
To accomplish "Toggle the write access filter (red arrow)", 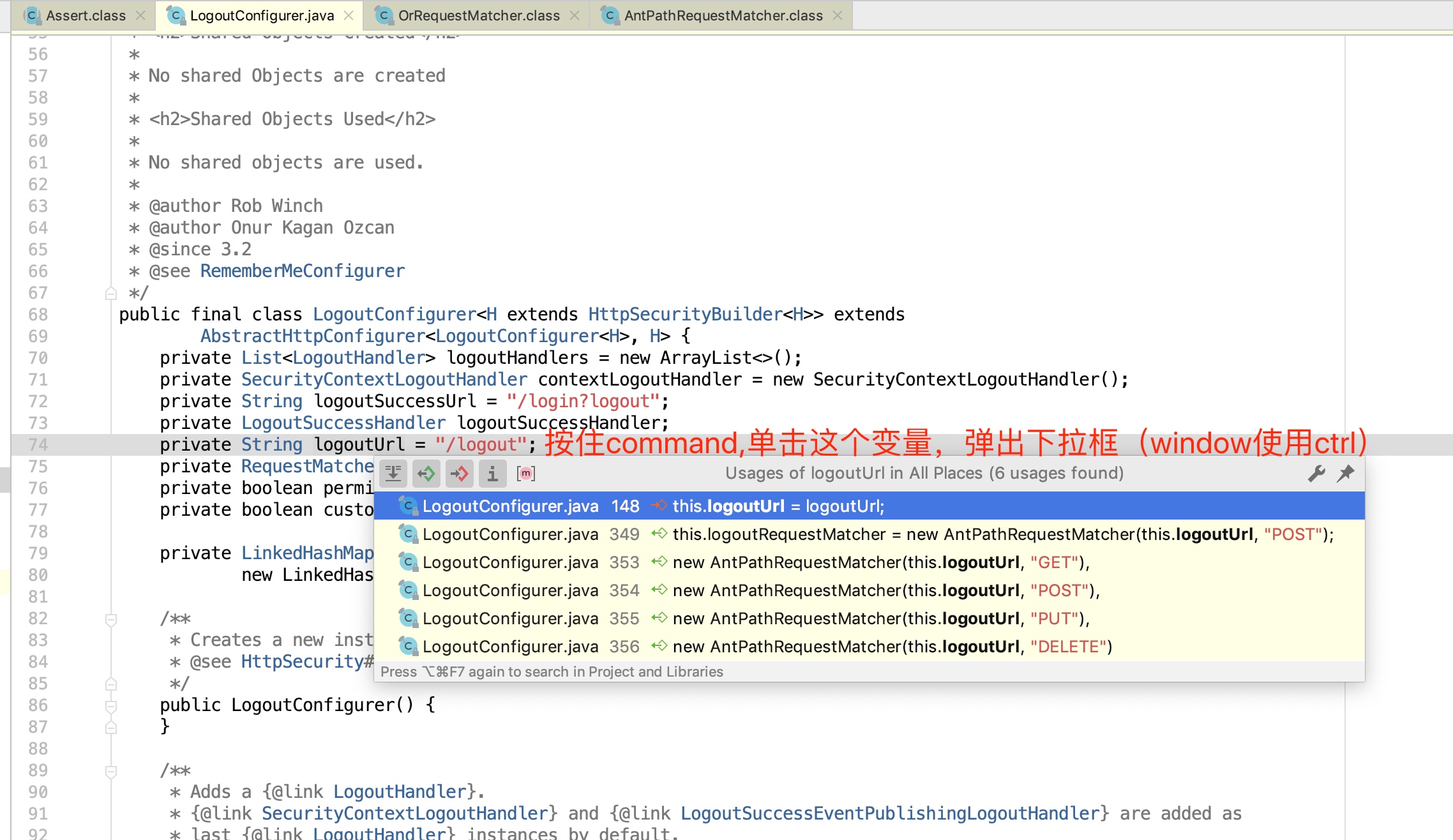I will 458,473.
